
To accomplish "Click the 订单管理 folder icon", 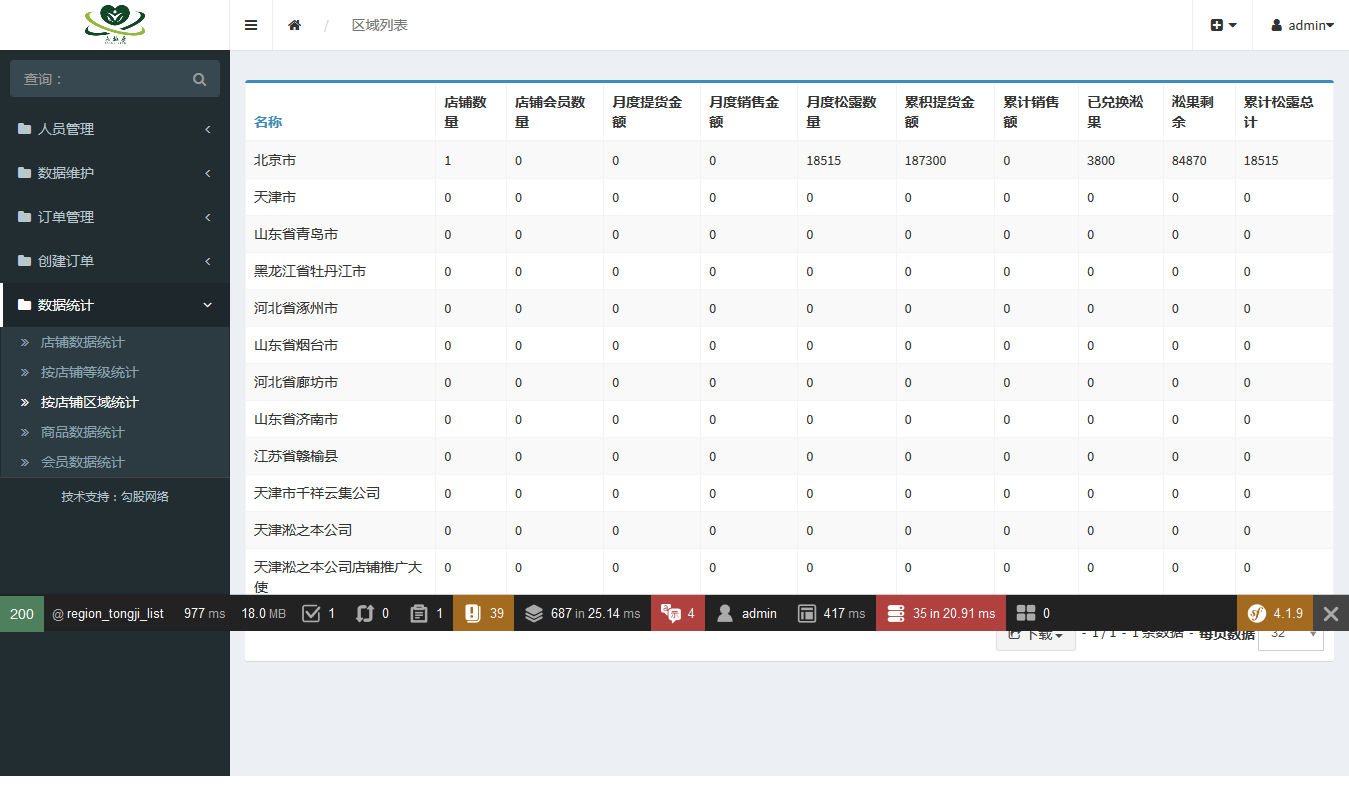I will [25, 217].
